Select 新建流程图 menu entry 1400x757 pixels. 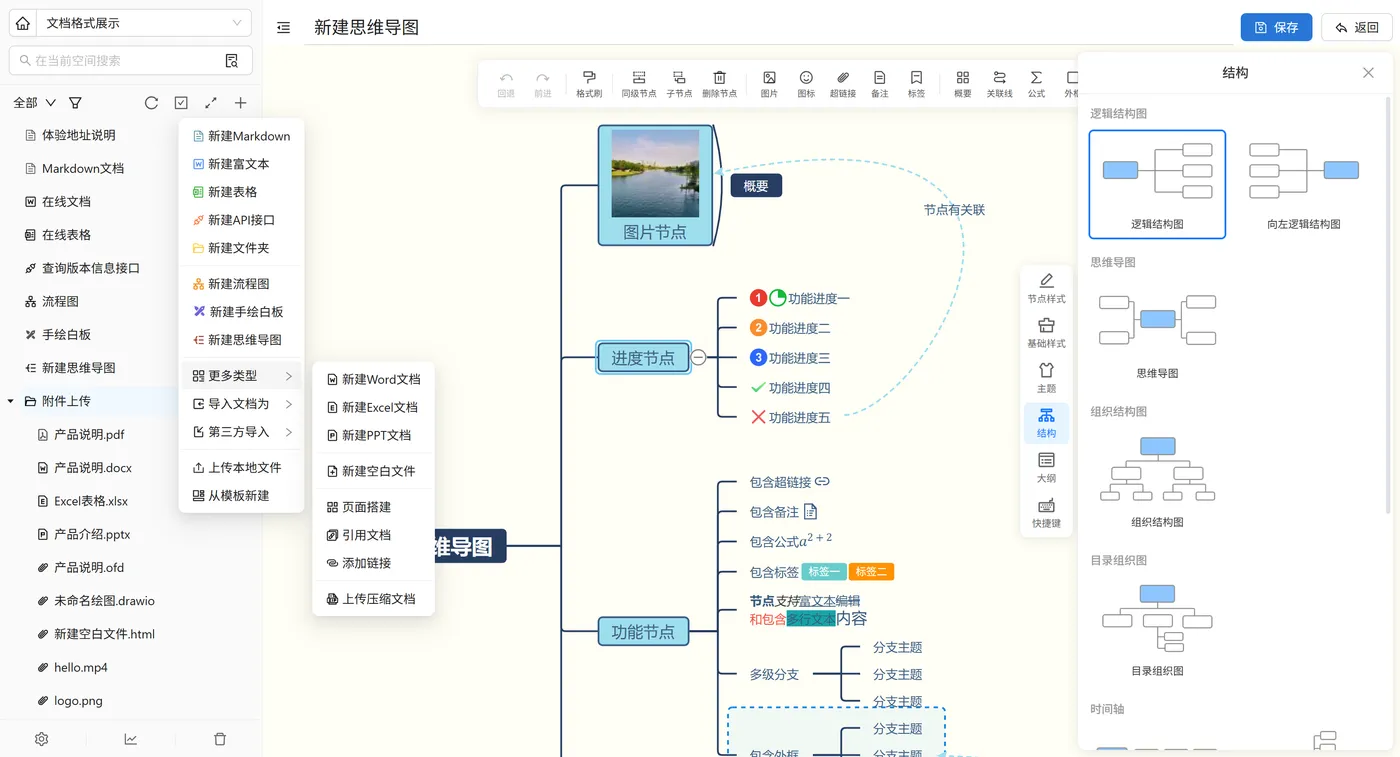[241, 284]
